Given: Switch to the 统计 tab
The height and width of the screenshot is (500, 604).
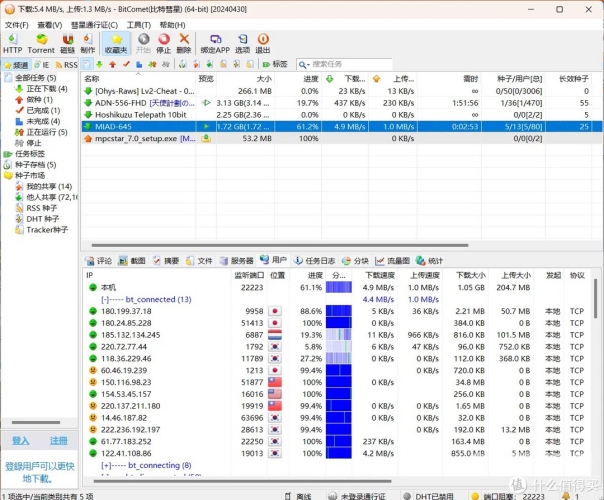Looking at the screenshot, I should (430, 261).
